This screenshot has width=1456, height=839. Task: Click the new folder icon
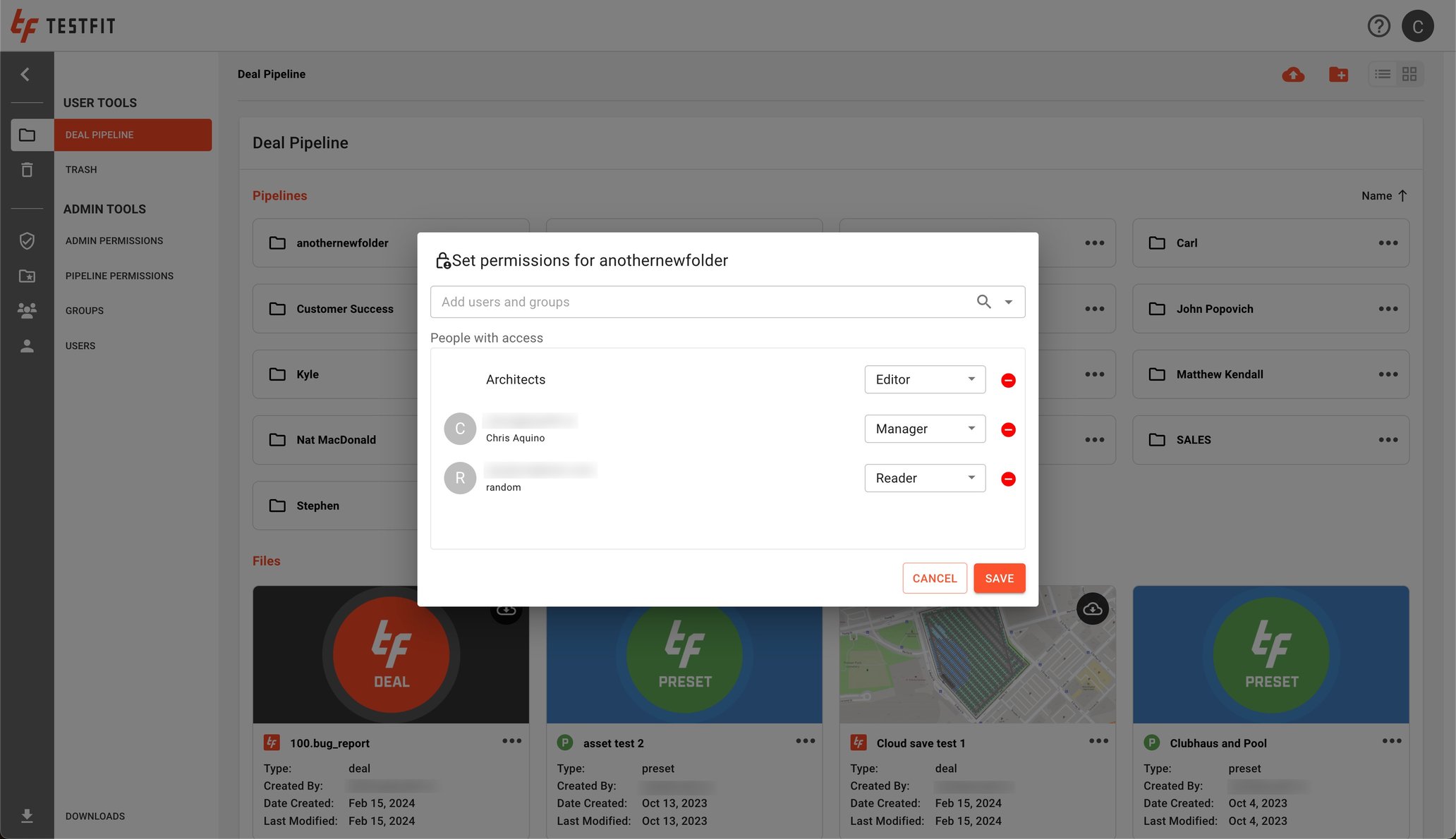pyautogui.click(x=1338, y=74)
